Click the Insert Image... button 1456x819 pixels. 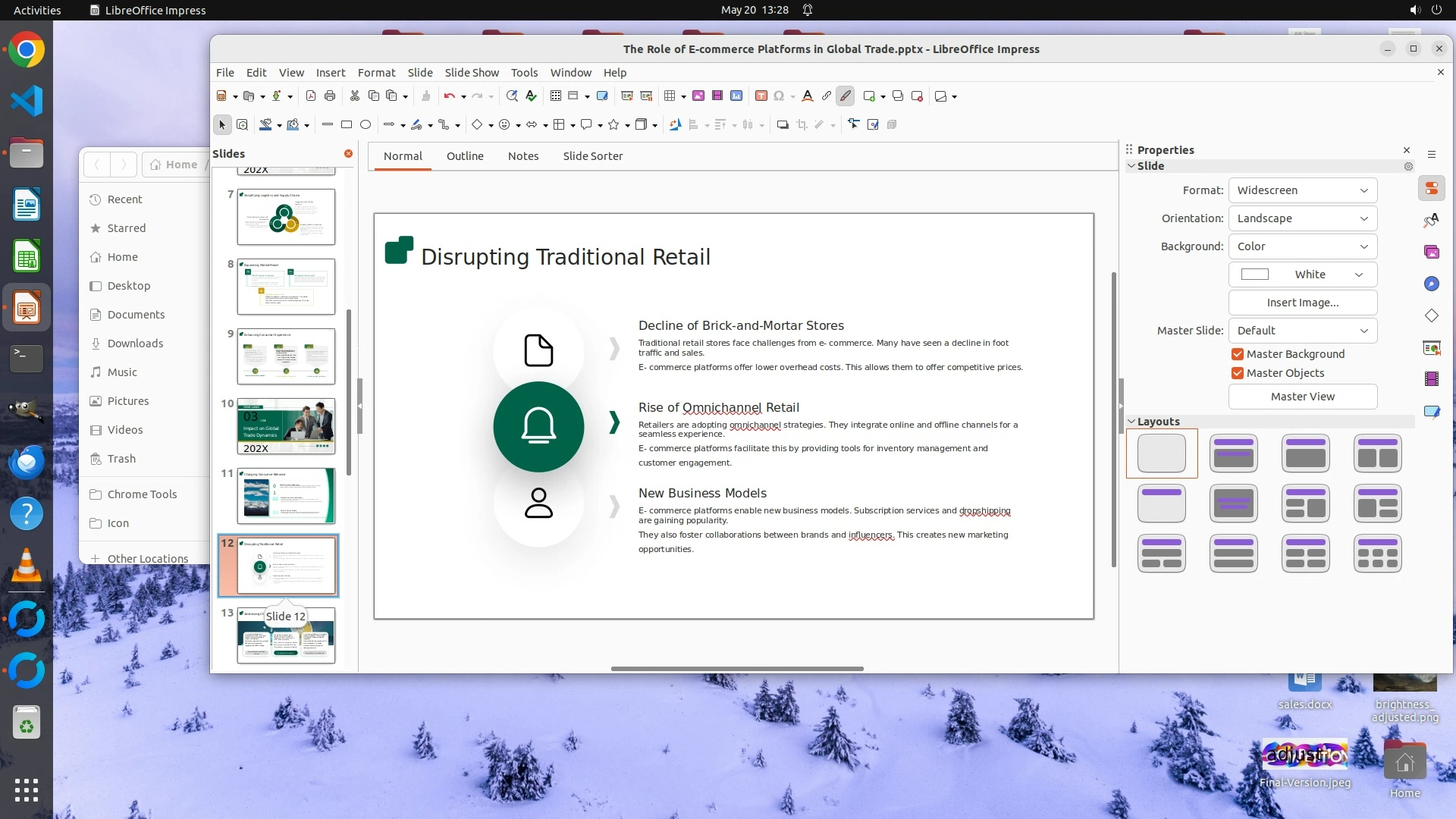click(1302, 303)
